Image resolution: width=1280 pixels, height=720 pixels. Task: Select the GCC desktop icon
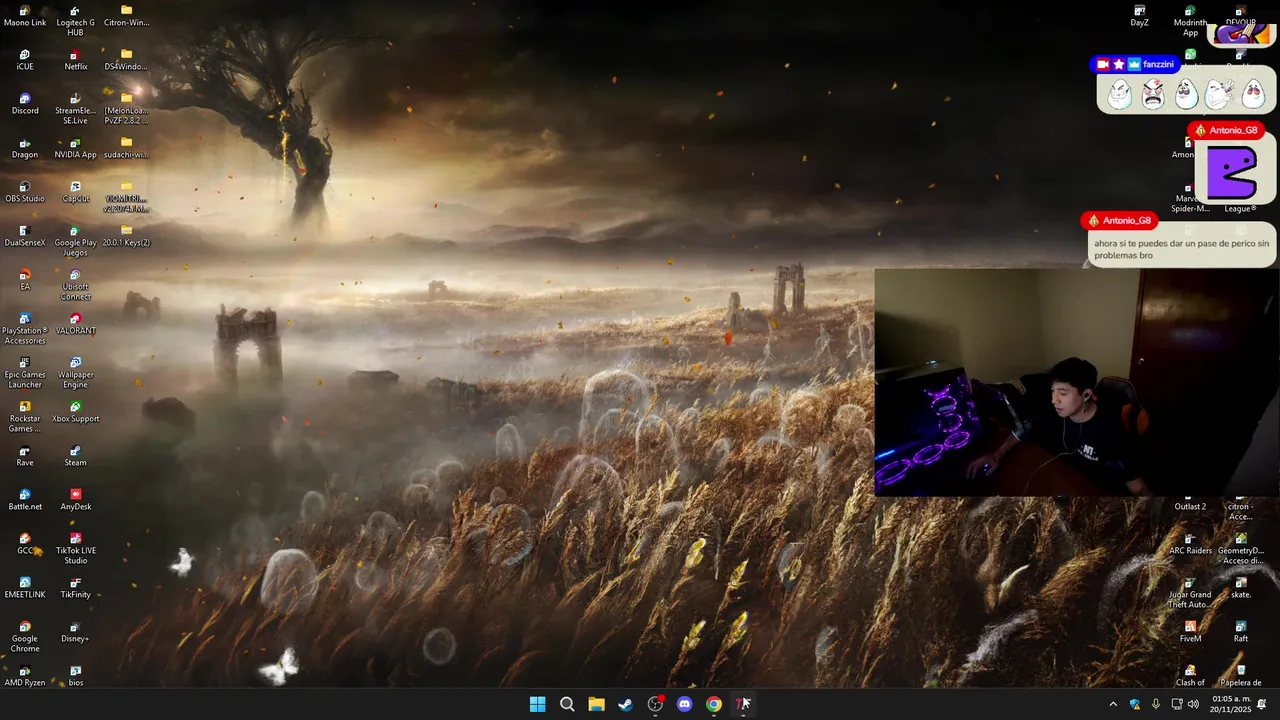25,544
